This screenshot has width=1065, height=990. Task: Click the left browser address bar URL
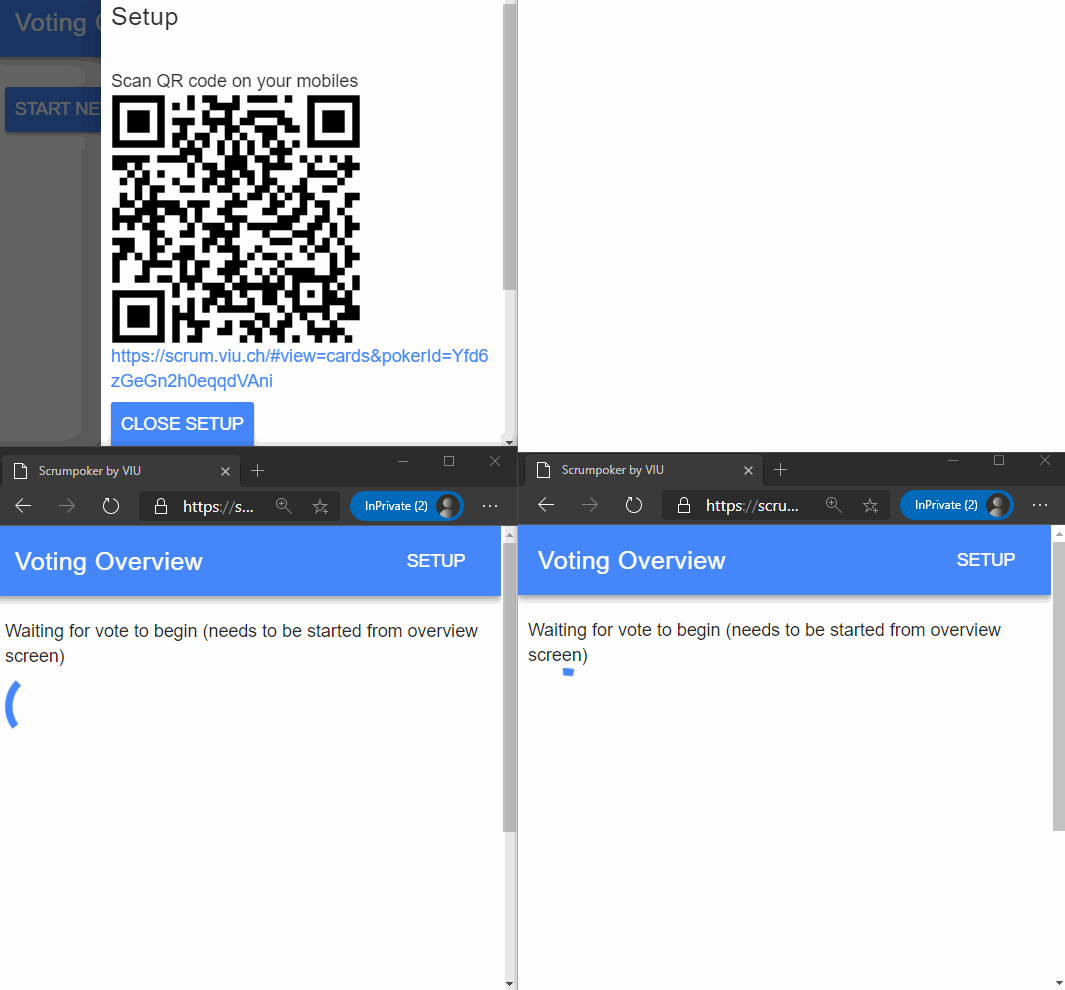pos(218,506)
